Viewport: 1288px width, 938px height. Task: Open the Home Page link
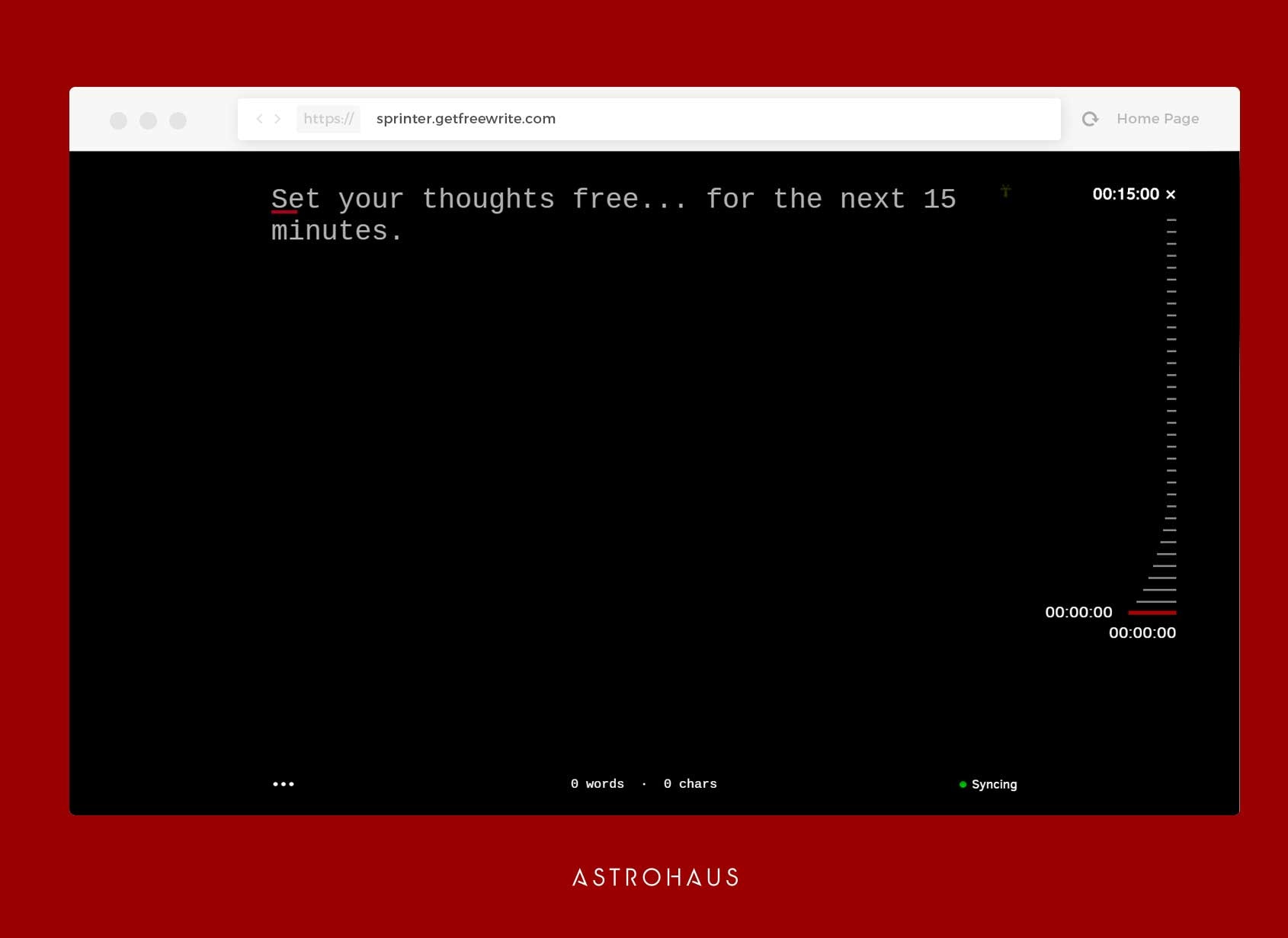[x=1158, y=119]
